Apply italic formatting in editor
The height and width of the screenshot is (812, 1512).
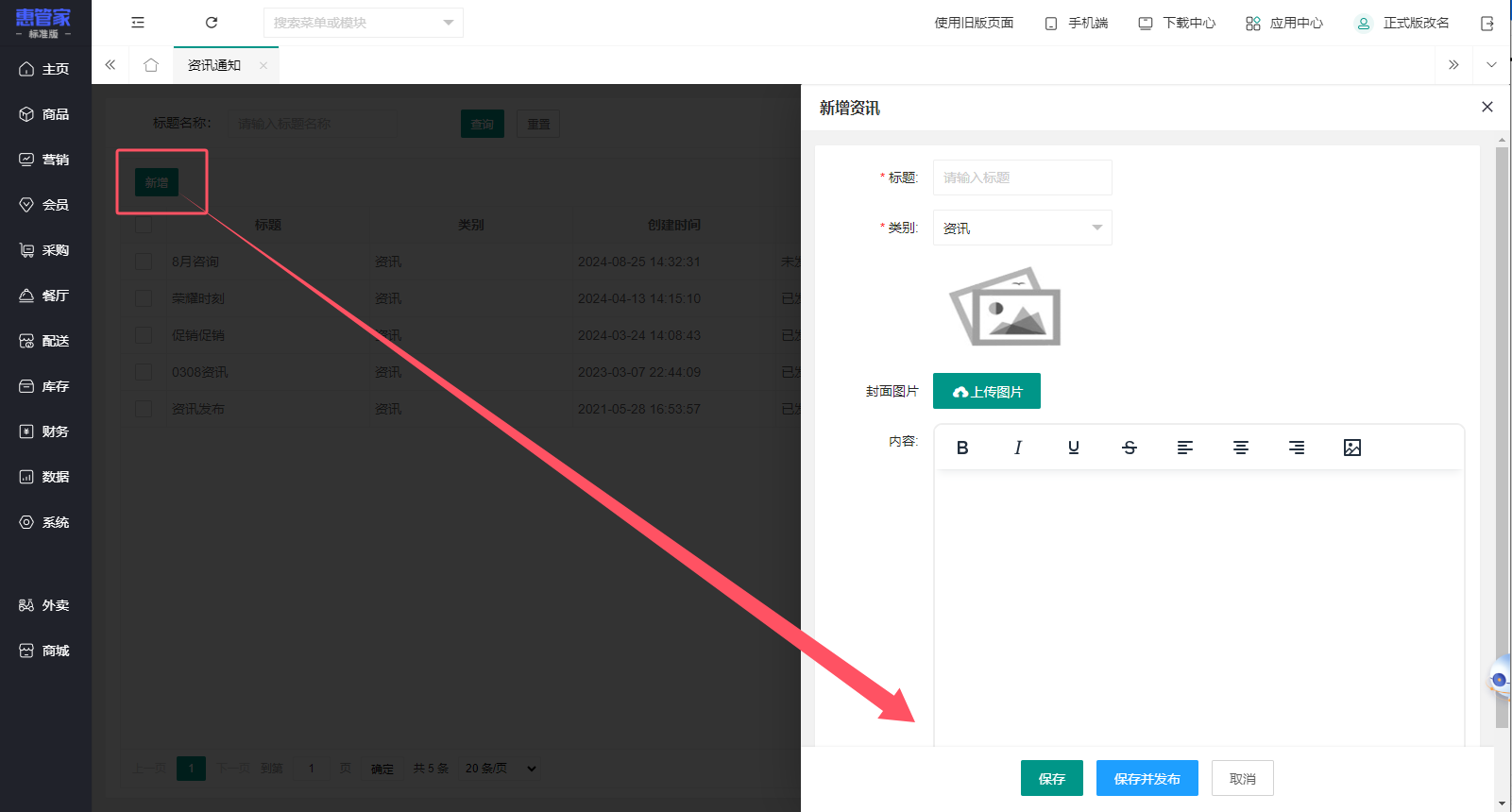(1018, 448)
